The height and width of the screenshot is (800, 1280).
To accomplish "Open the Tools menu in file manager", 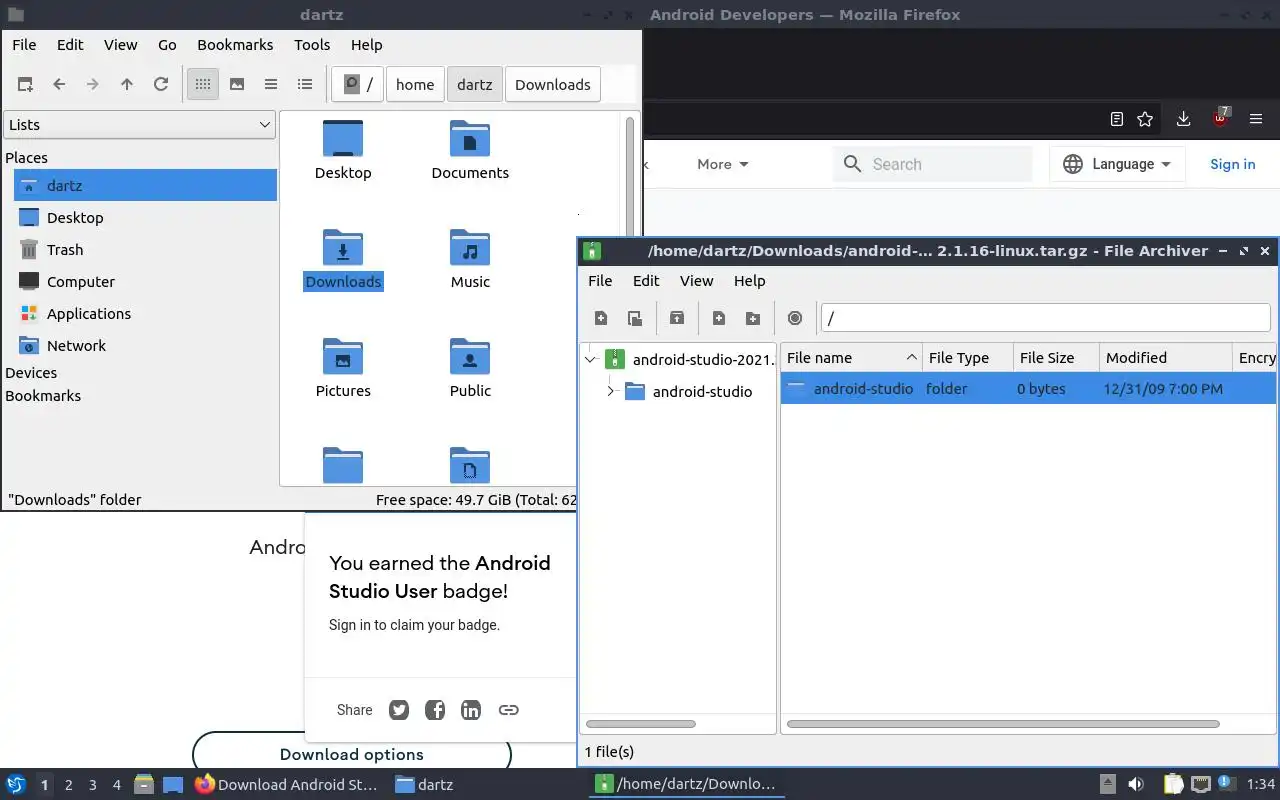I will tap(312, 45).
